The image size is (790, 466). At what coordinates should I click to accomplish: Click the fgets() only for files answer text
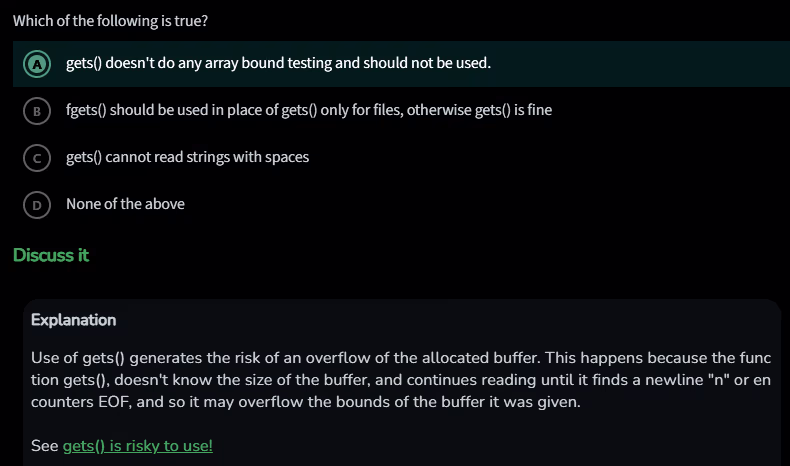pyautogui.click(x=308, y=110)
